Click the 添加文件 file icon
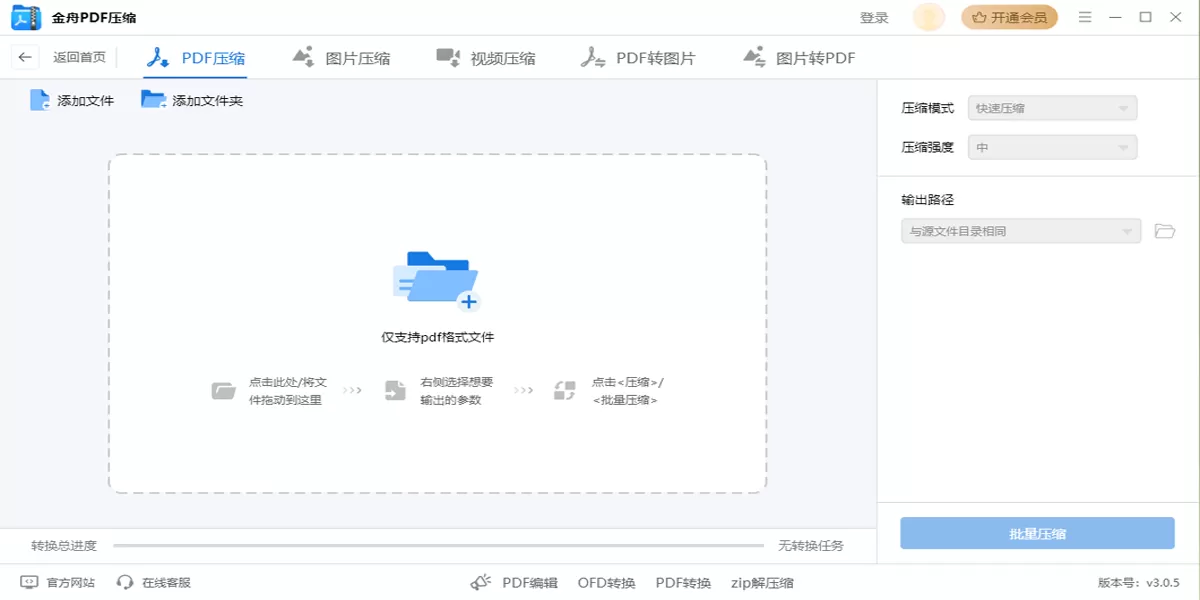The image size is (1200, 600). tap(40, 100)
